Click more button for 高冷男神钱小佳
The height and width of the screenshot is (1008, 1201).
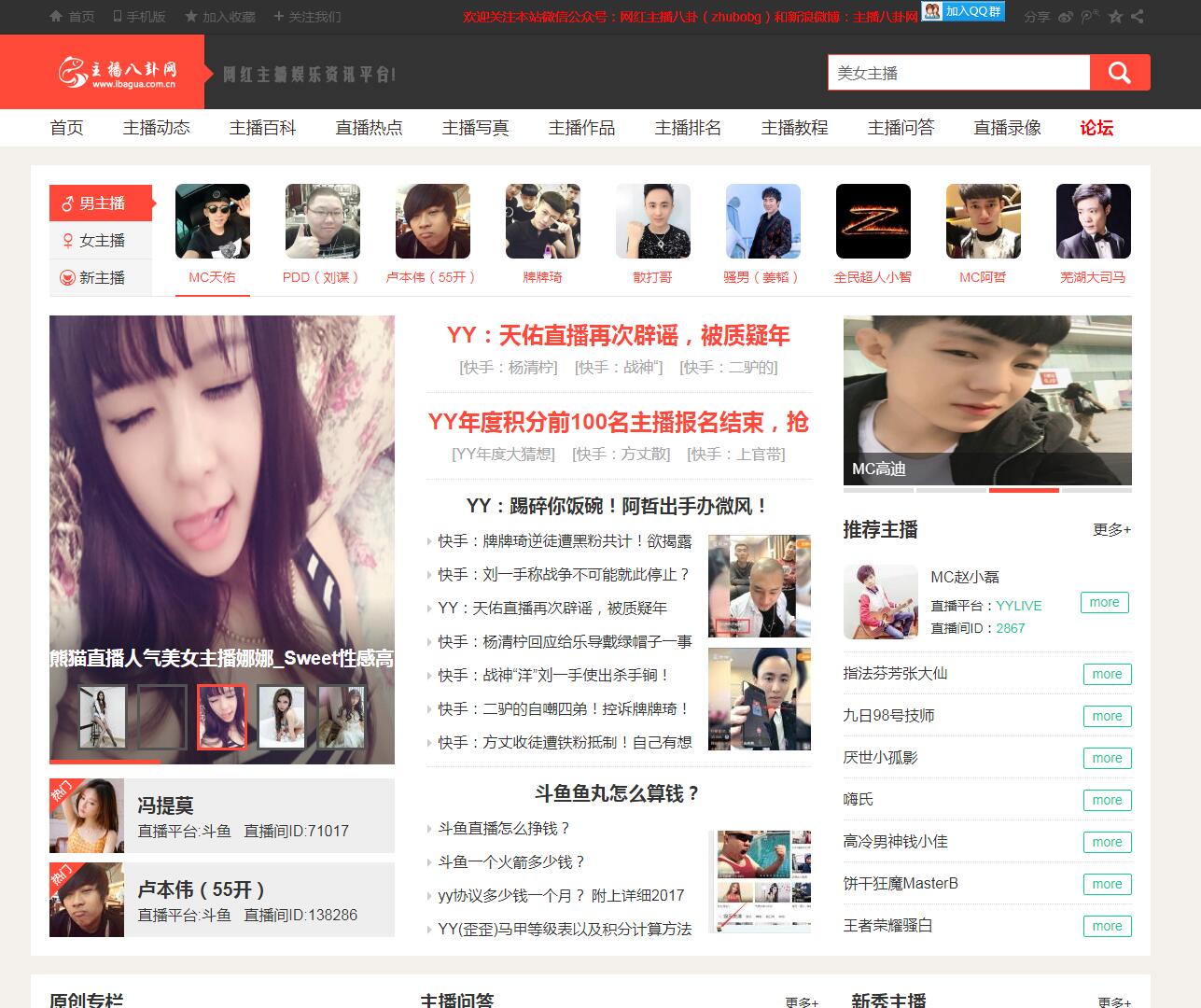pos(1108,843)
